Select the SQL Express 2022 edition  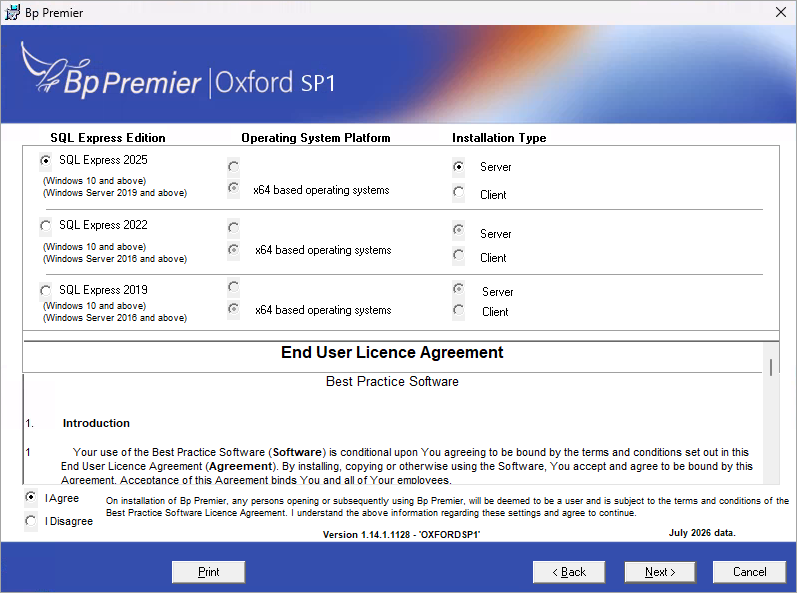click(x=46, y=226)
